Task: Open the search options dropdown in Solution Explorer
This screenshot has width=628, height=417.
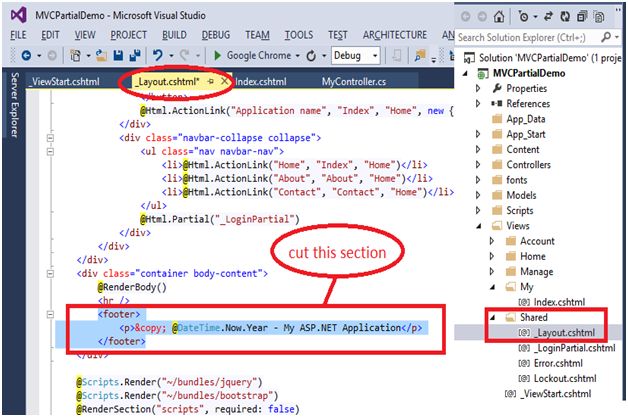Action: coord(617,37)
